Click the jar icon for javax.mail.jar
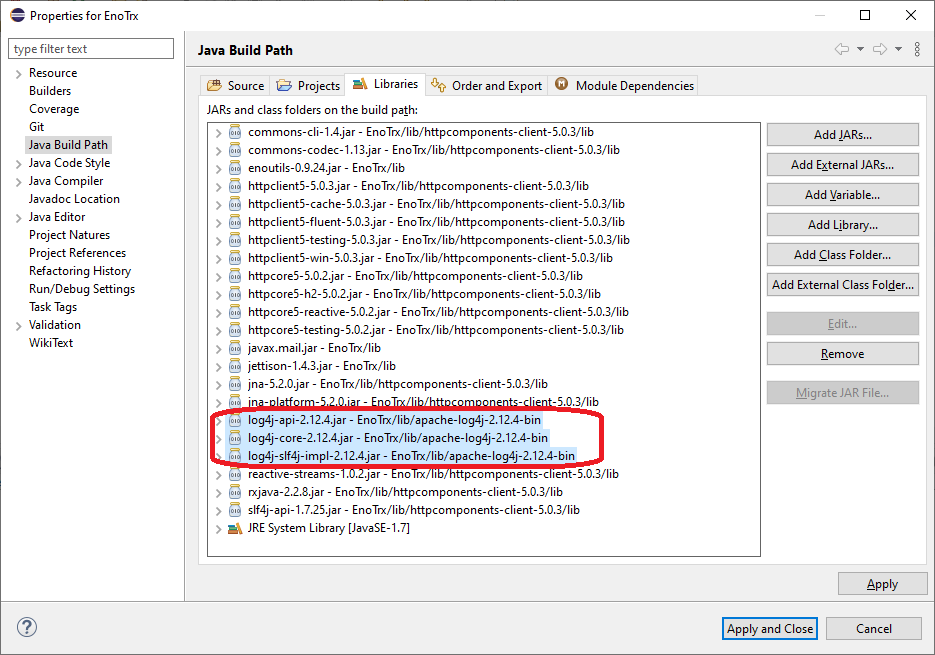The width and height of the screenshot is (935, 655). point(236,348)
